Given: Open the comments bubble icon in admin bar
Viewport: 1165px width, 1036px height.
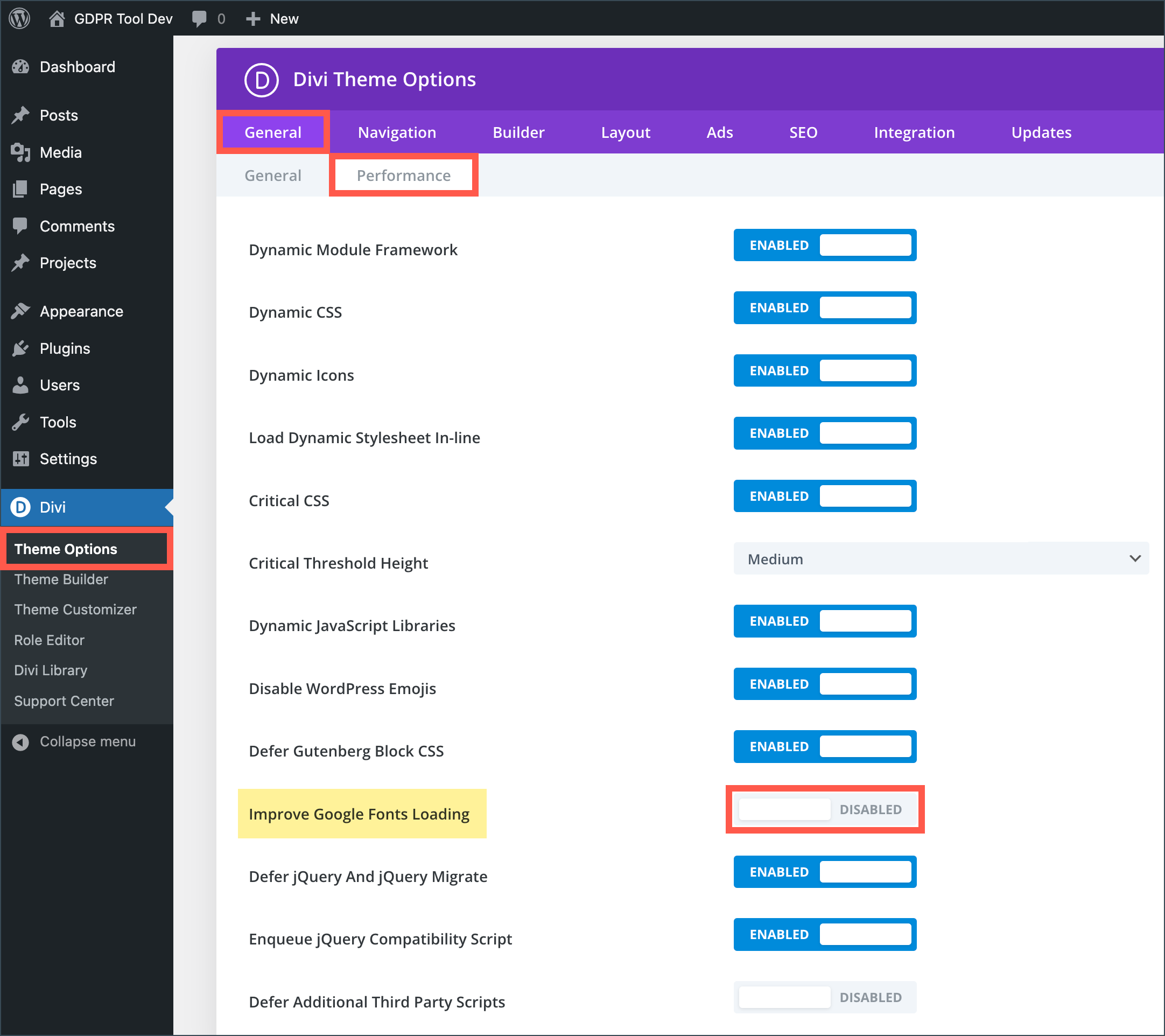Looking at the screenshot, I should pos(199,18).
